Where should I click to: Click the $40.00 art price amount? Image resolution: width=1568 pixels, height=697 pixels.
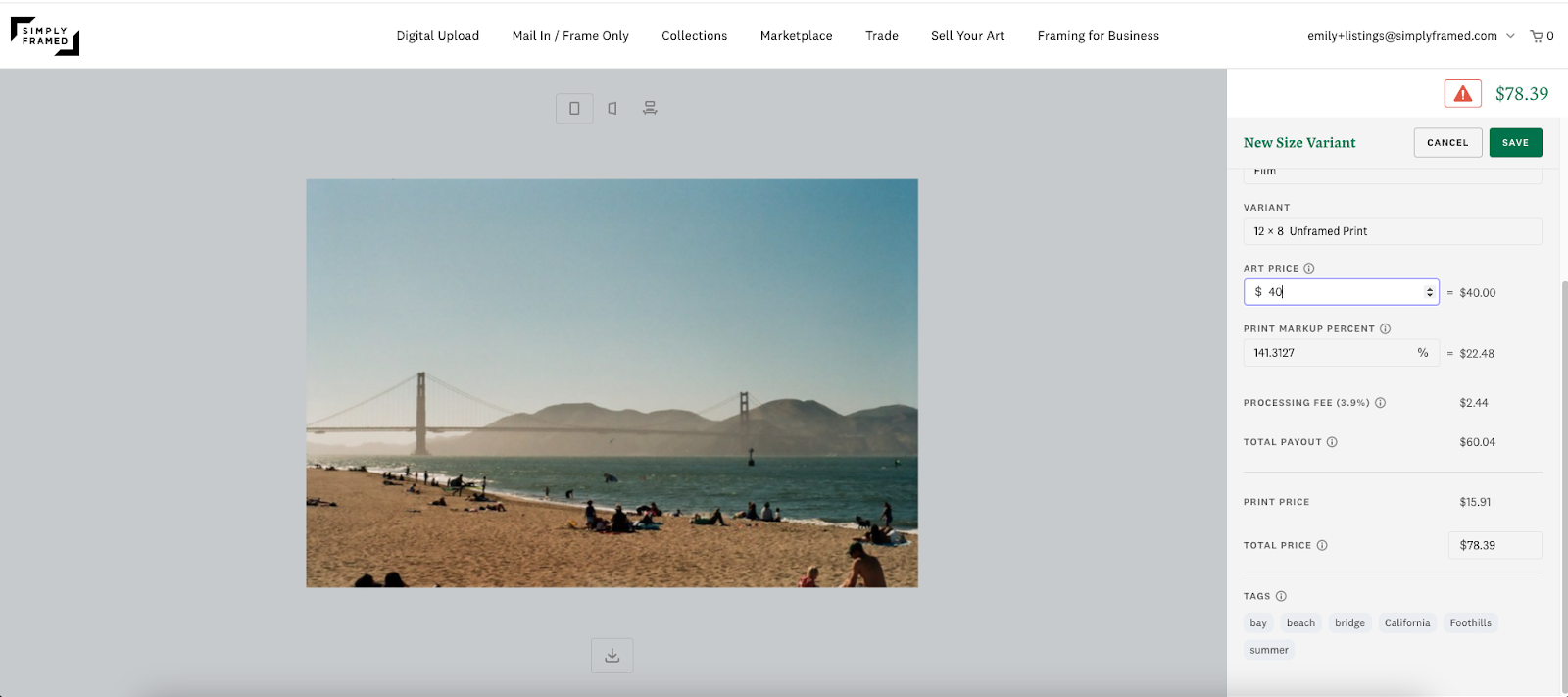point(1478,293)
